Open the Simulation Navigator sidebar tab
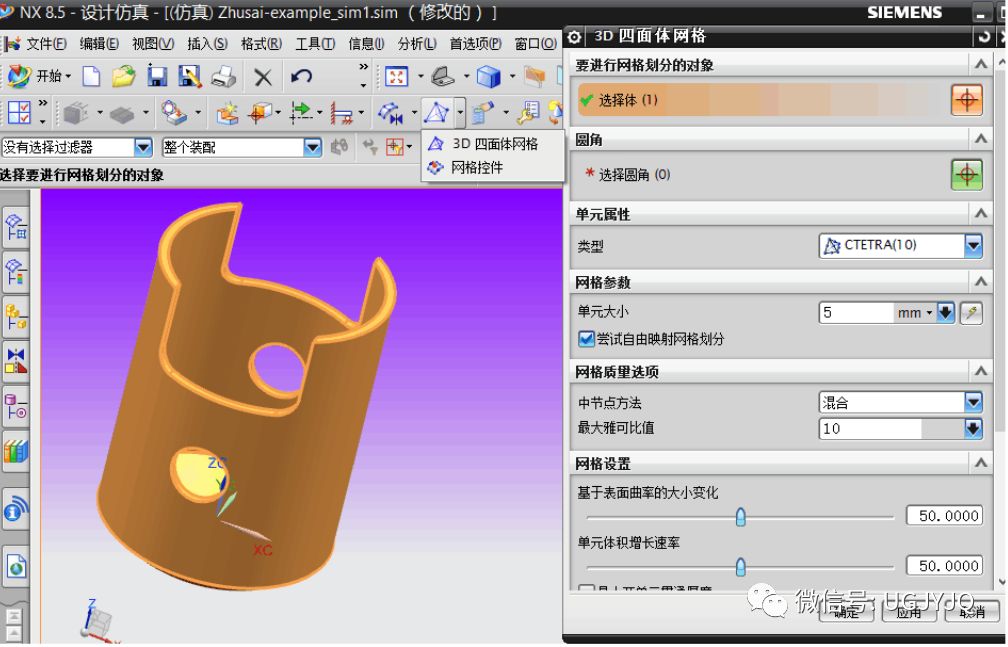The image size is (1008, 647). 16,225
